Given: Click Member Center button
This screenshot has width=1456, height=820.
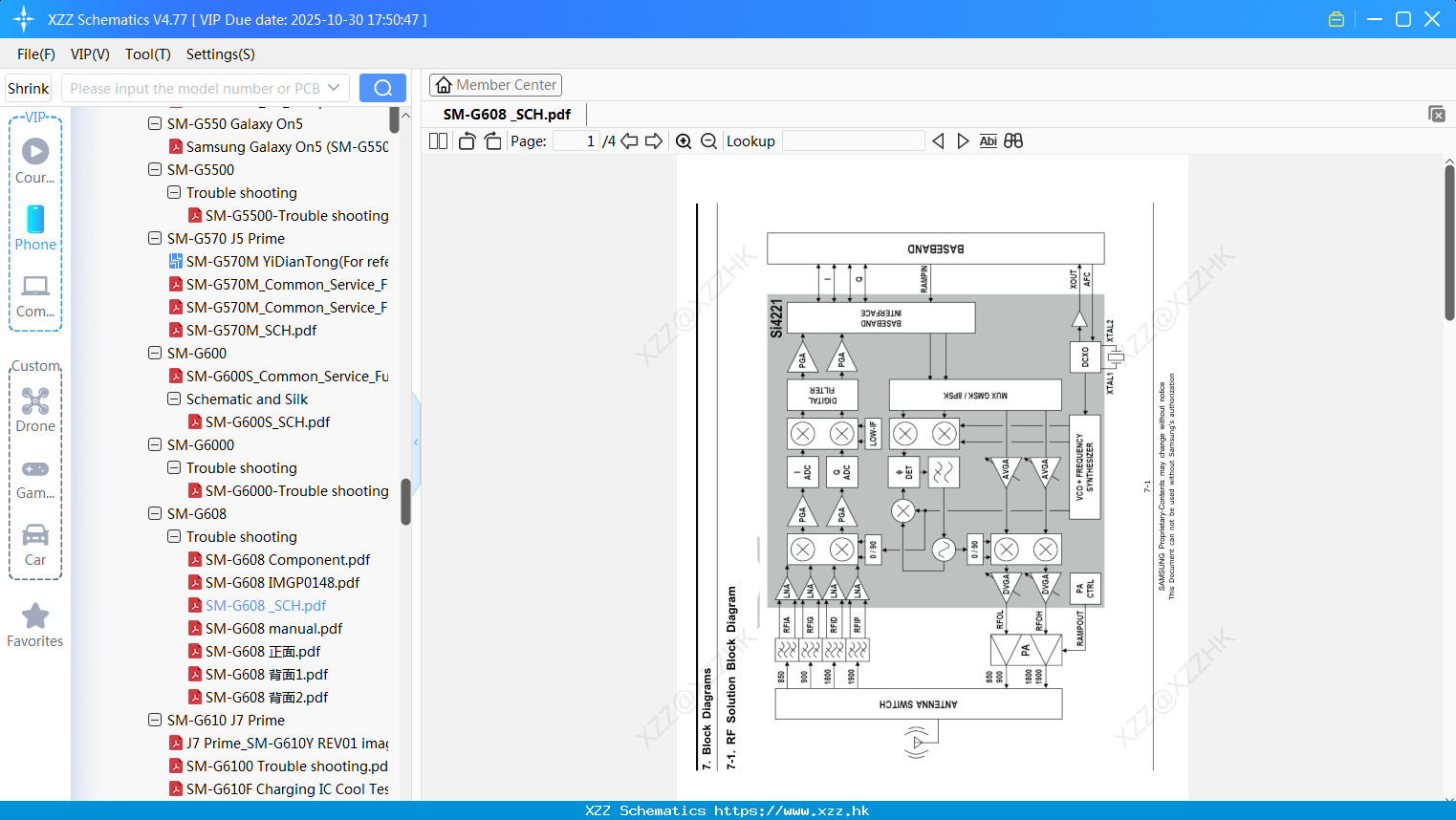Looking at the screenshot, I should point(495,85).
